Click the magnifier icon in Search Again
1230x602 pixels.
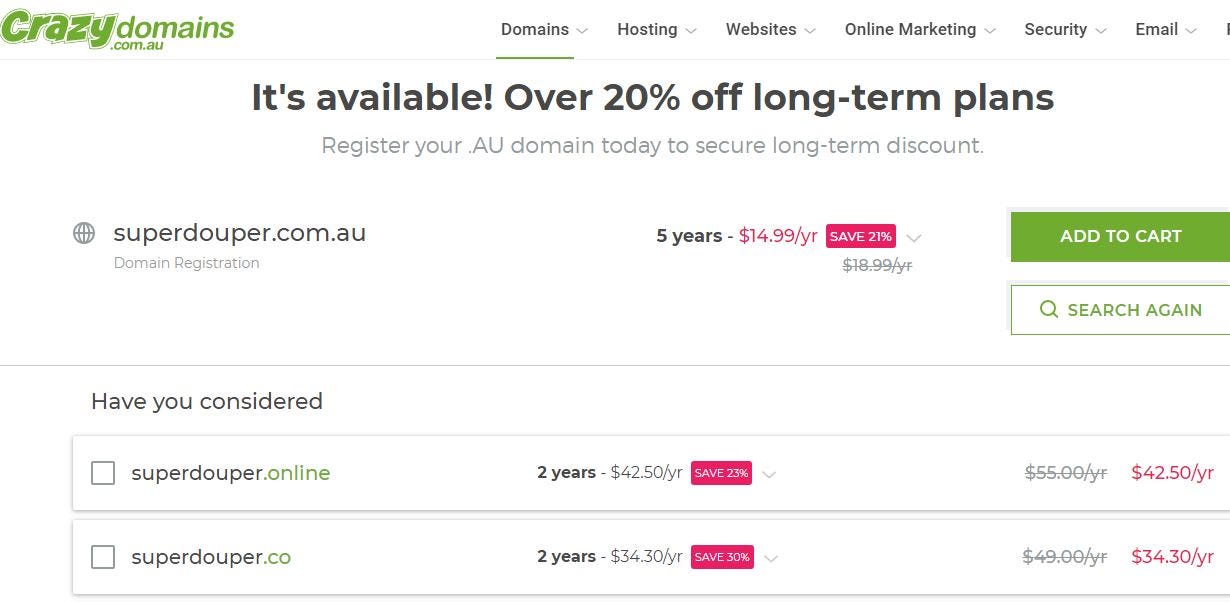pos(1049,310)
